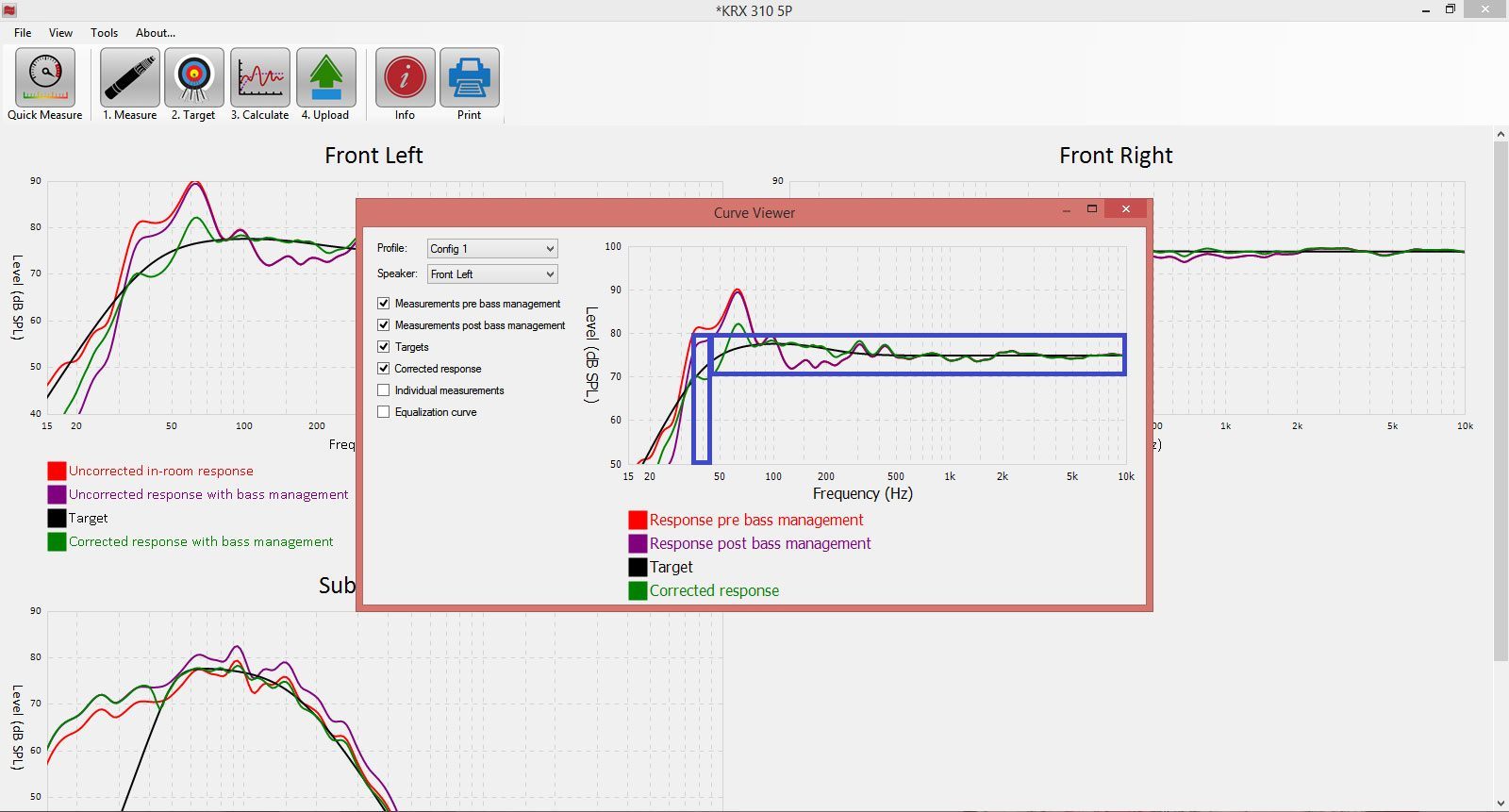This screenshot has height=812, width=1509.
Task: Click black Target swatch in Curve Viewer
Action: click(638, 567)
